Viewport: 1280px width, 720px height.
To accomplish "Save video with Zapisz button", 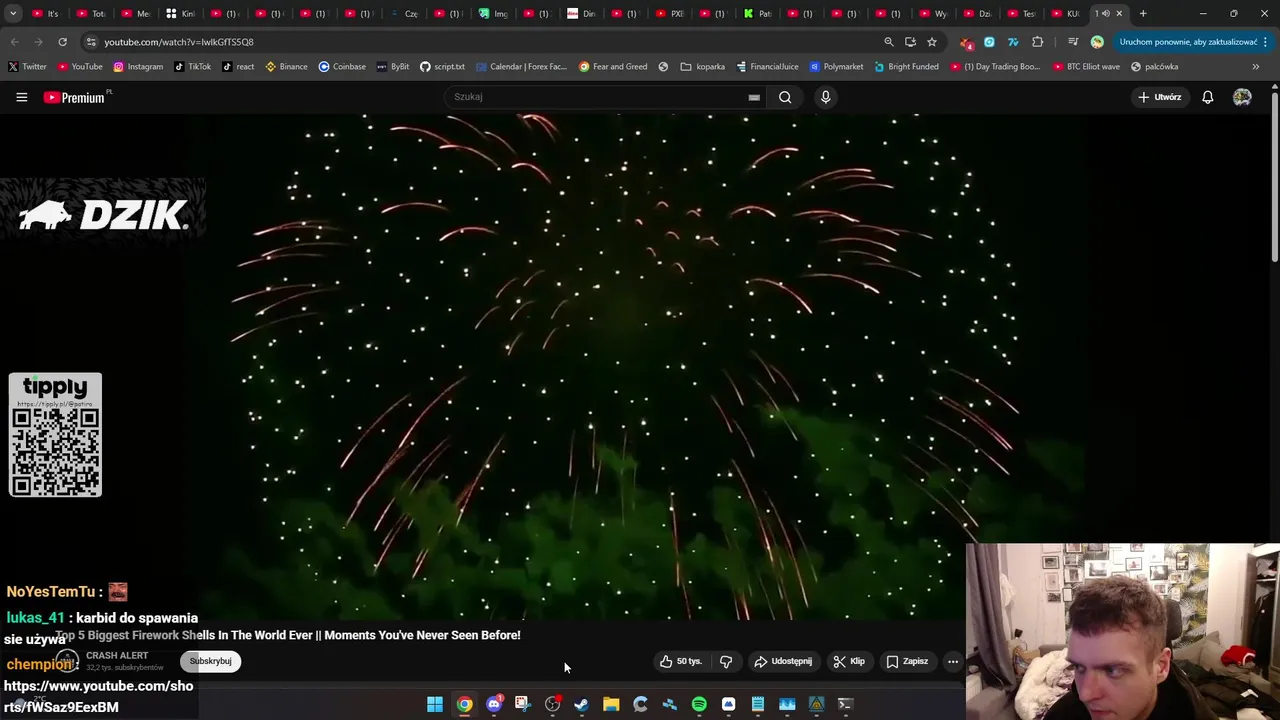I will (x=907, y=661).
